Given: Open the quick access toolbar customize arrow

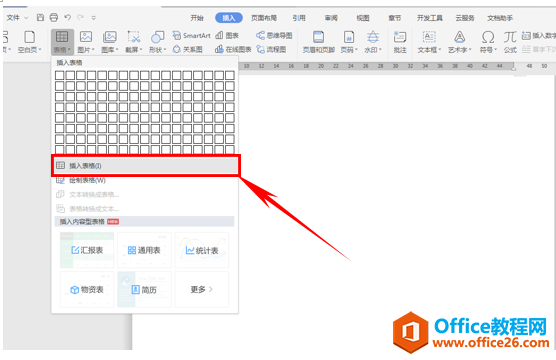Looking at the screenshot, I should click(x=93, y=17).
